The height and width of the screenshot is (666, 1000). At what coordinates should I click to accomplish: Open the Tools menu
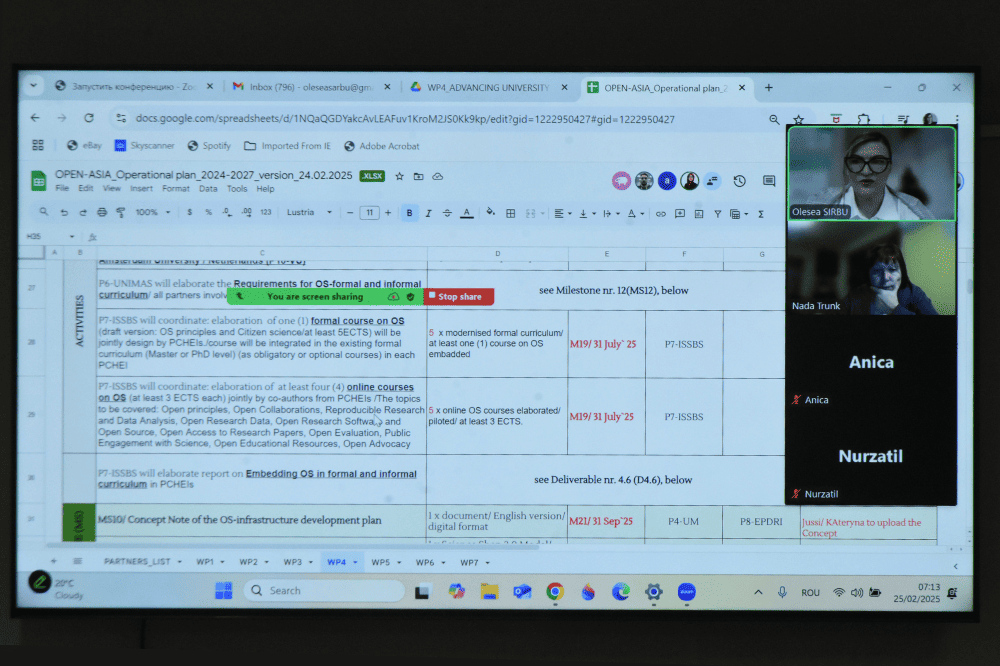[x=237, y=189]
